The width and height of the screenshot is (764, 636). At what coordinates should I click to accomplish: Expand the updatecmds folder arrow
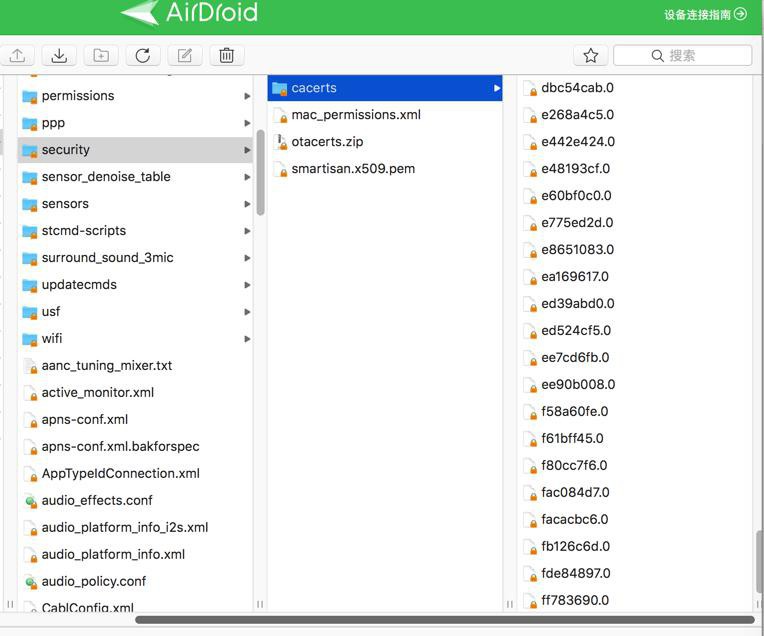[248, 285]
